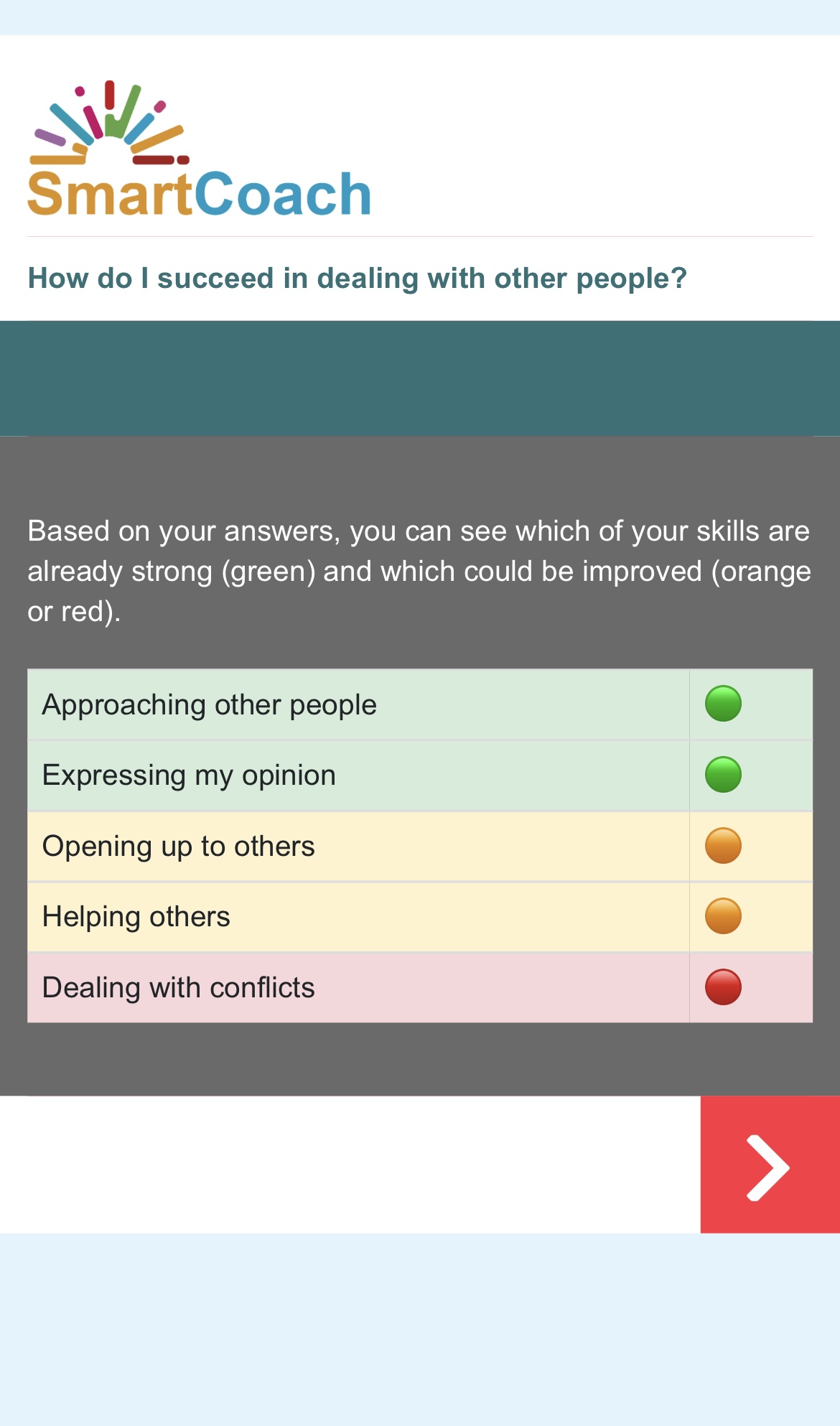Select the 'Helping others' skill label
The height and width of the screenshot is (1426, 840).
pyautogui.click(x=136, y=917)
